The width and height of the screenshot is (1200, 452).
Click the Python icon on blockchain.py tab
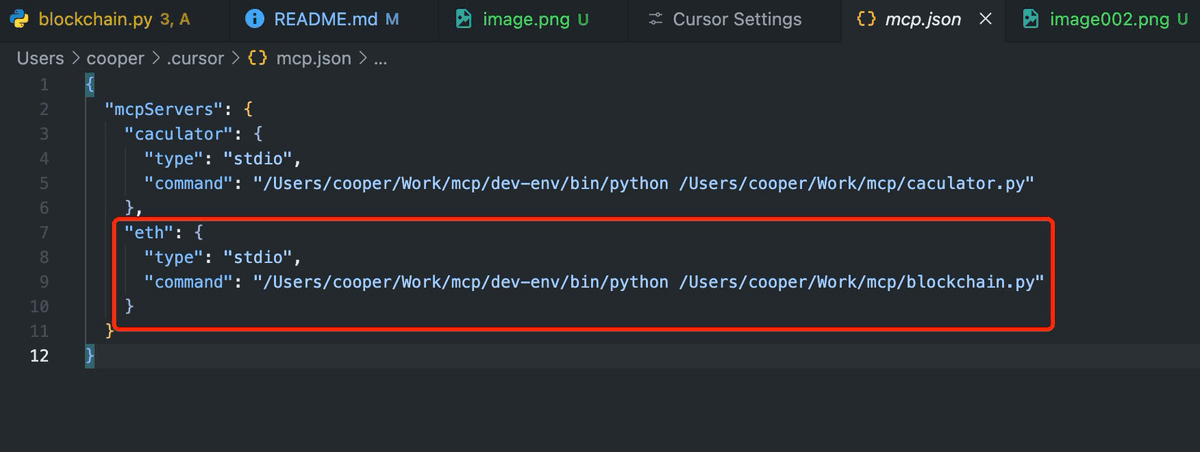(x=18, y=19)
